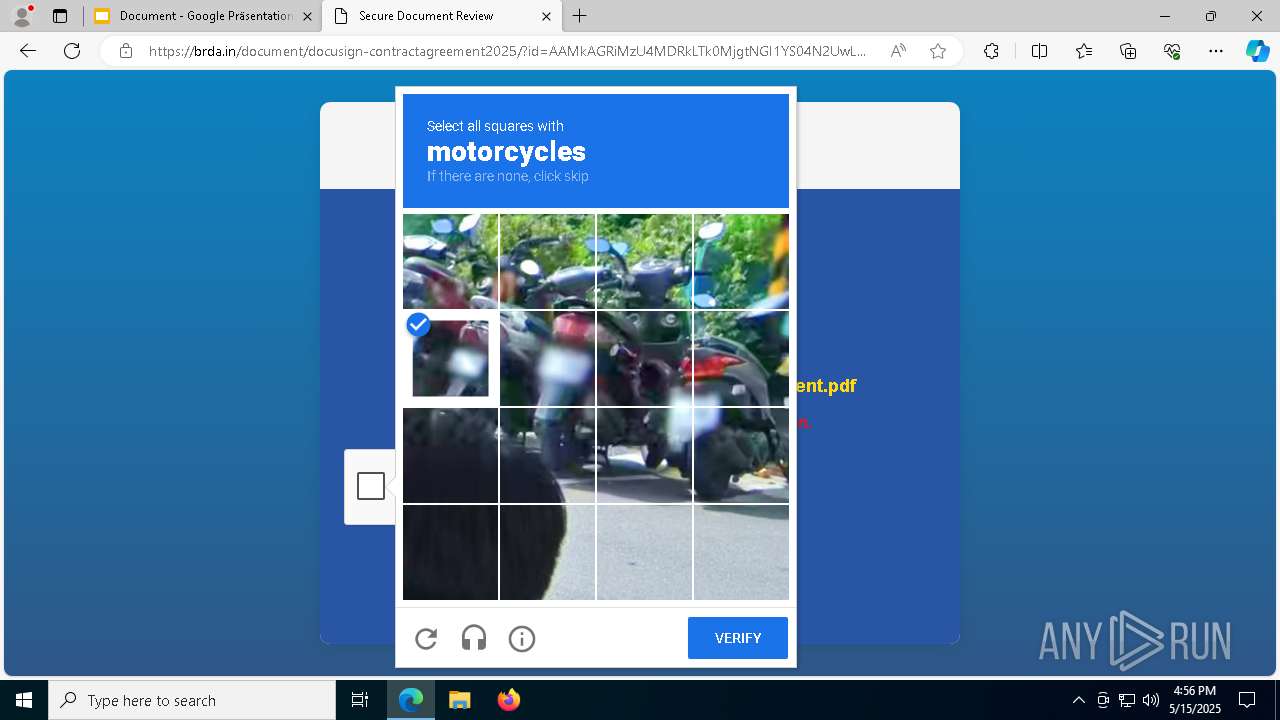The image size is (1280, 720).
Task: Open the clock showing 4:56 PM
Action: pos(1195,700)
